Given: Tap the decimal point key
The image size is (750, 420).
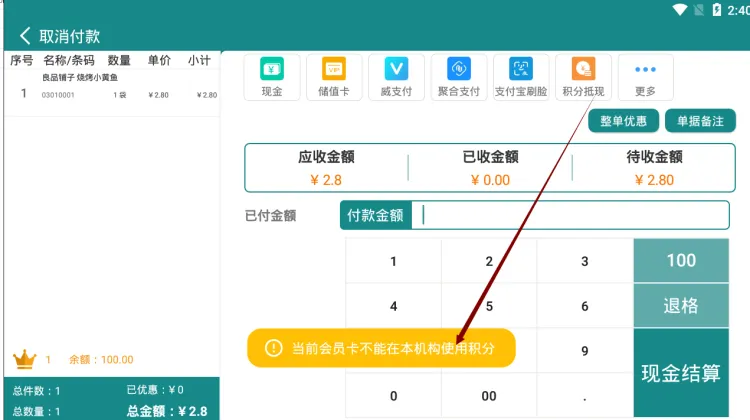Looking at the screenshot, I should [x=585, y=395].
